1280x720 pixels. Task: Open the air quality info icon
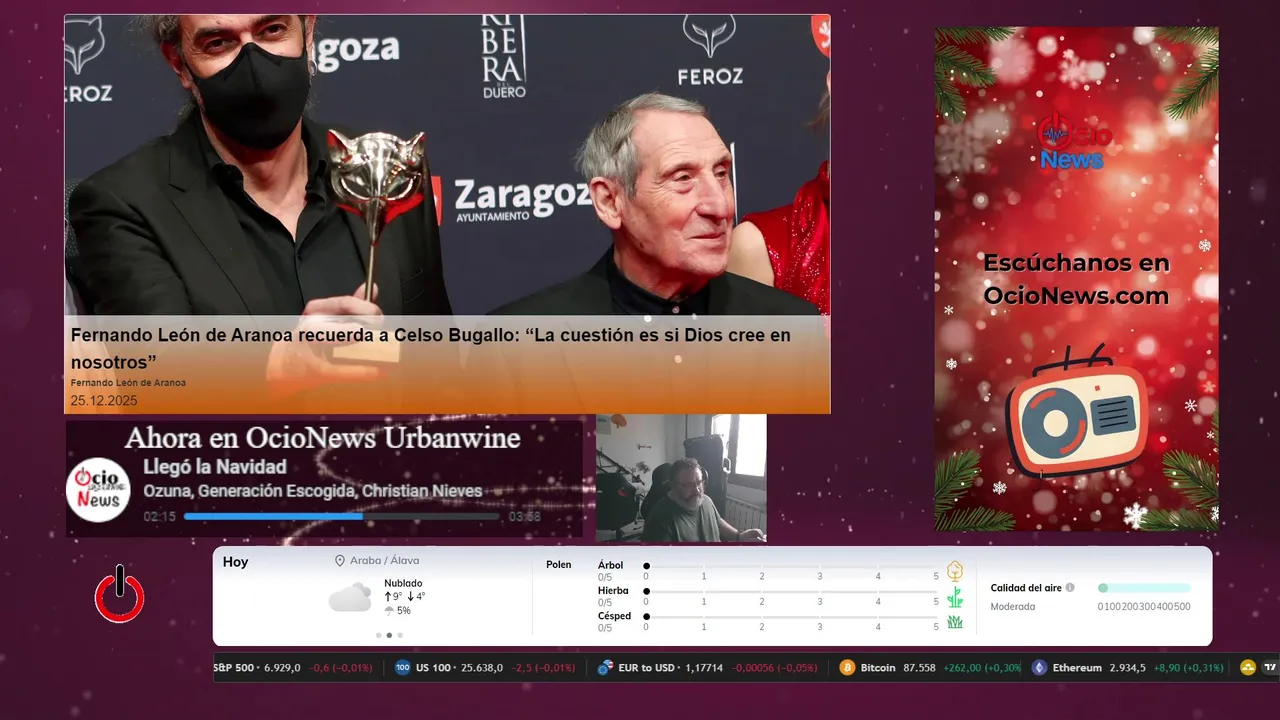[1070, 588]
